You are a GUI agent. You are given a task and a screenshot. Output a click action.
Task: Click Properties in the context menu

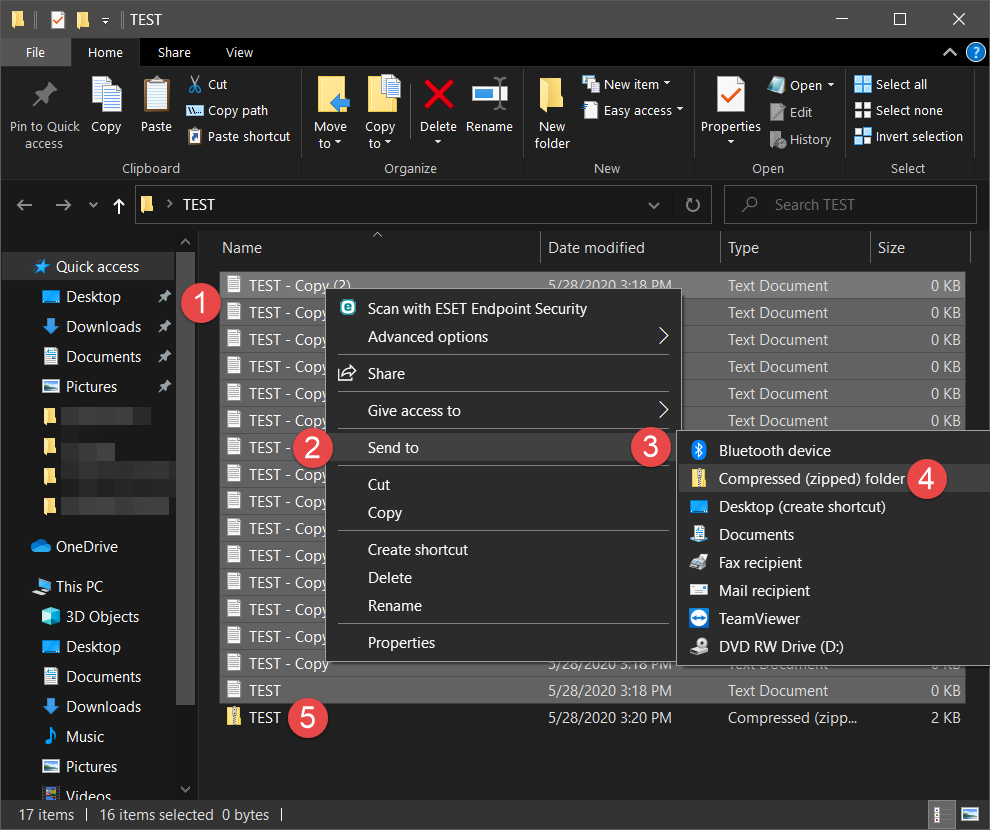click(x=503, y=643)
